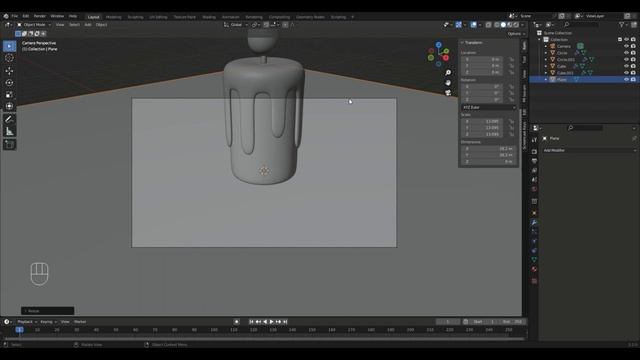Click outliner search field
This screenshot has width=640, height=360.
point(581,25)
